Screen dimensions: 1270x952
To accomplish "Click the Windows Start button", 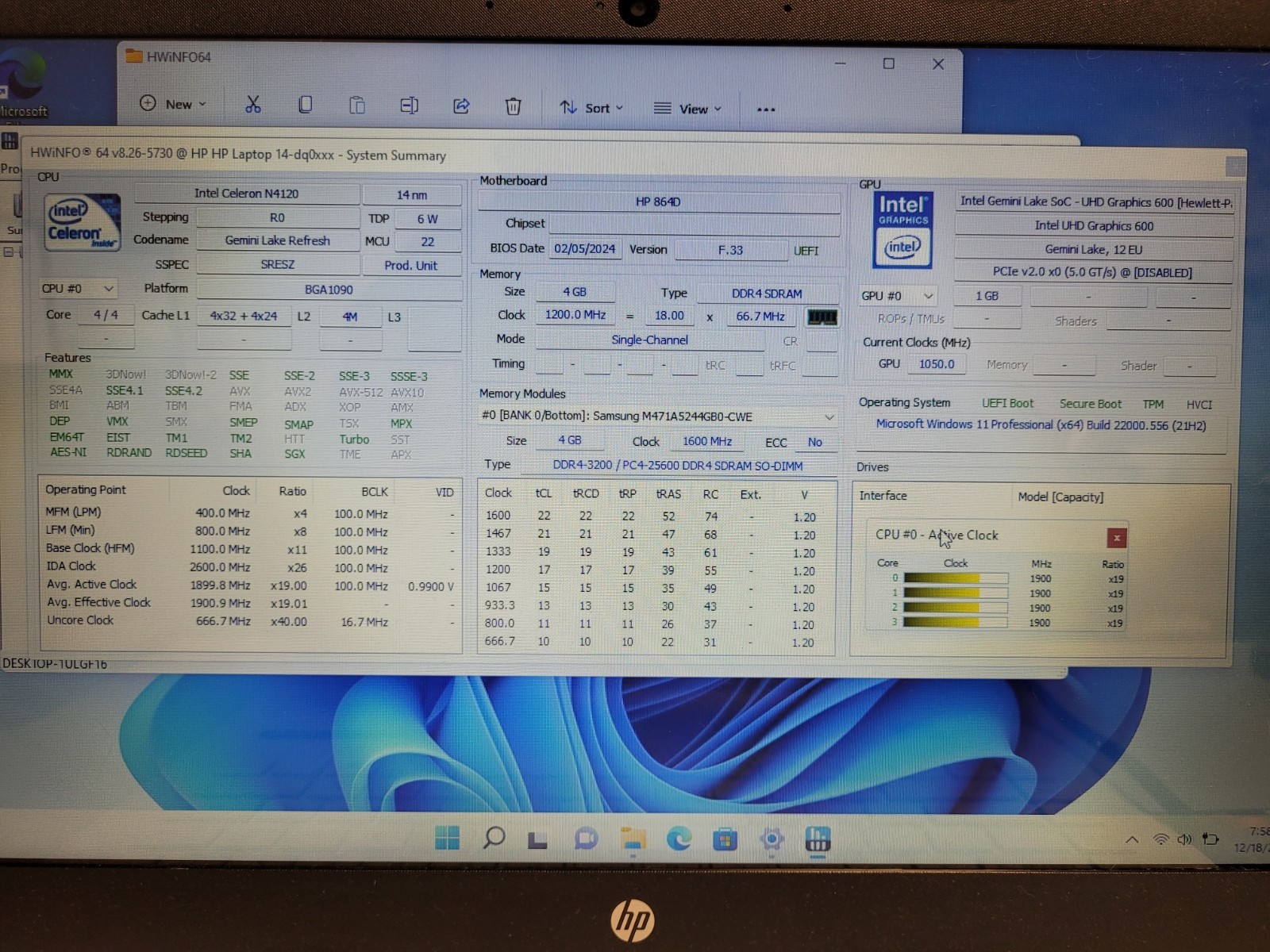I will click(x=447, y=838).
